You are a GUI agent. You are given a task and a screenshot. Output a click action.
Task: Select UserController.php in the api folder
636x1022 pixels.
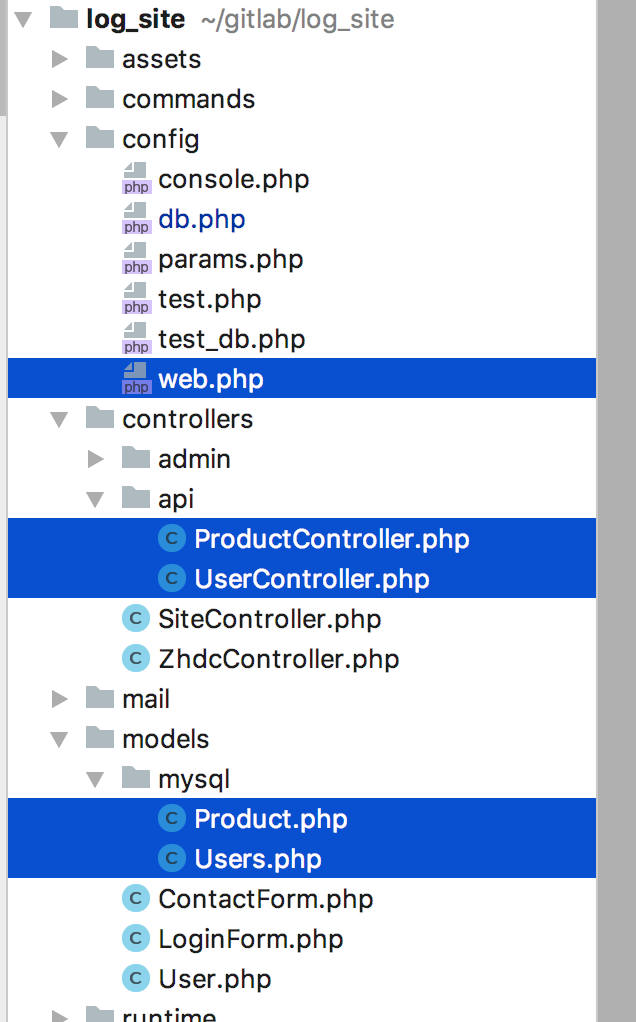(x=312, y=579)
